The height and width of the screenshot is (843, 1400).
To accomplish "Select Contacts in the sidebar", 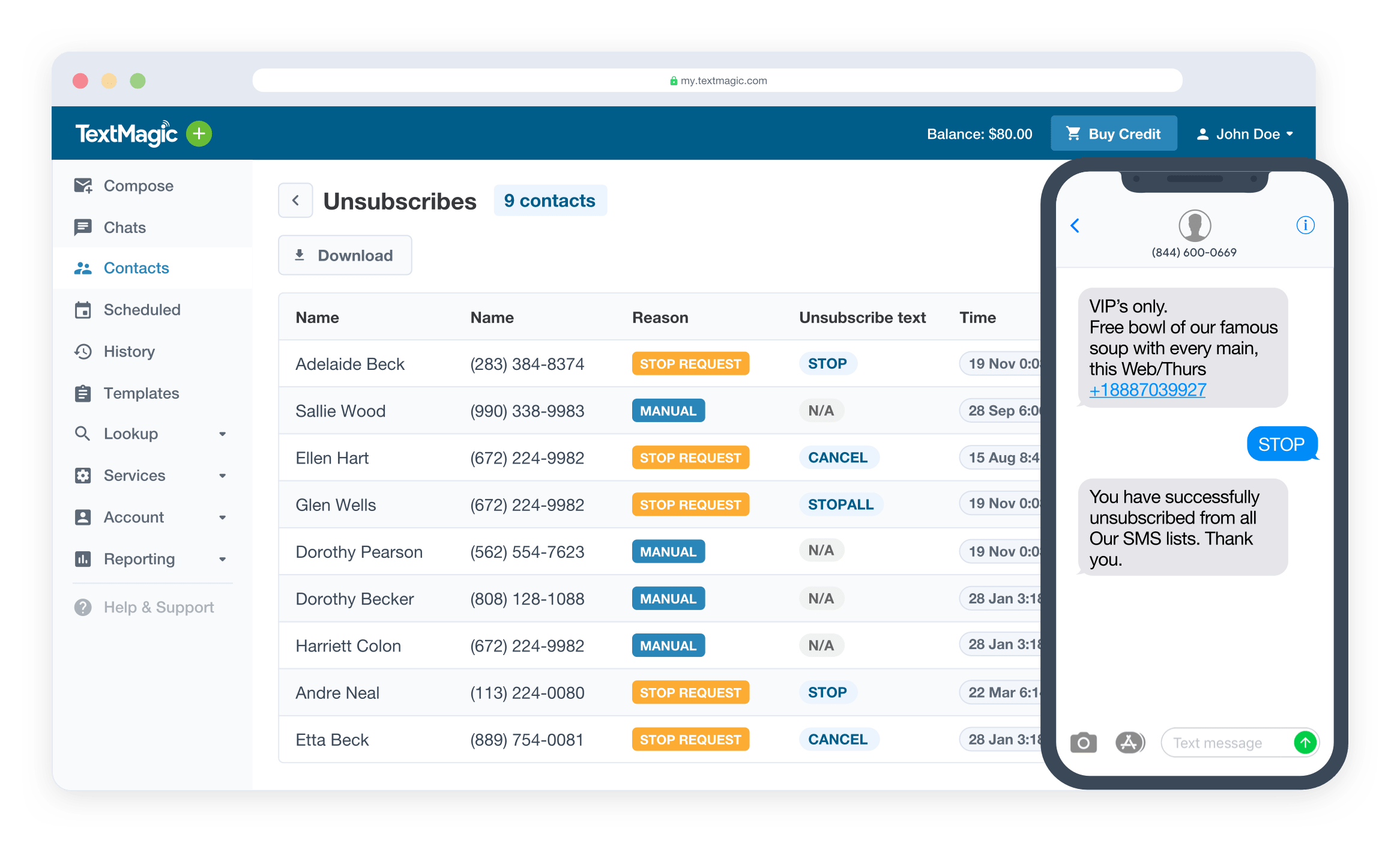I will click(x=152, y=268).
